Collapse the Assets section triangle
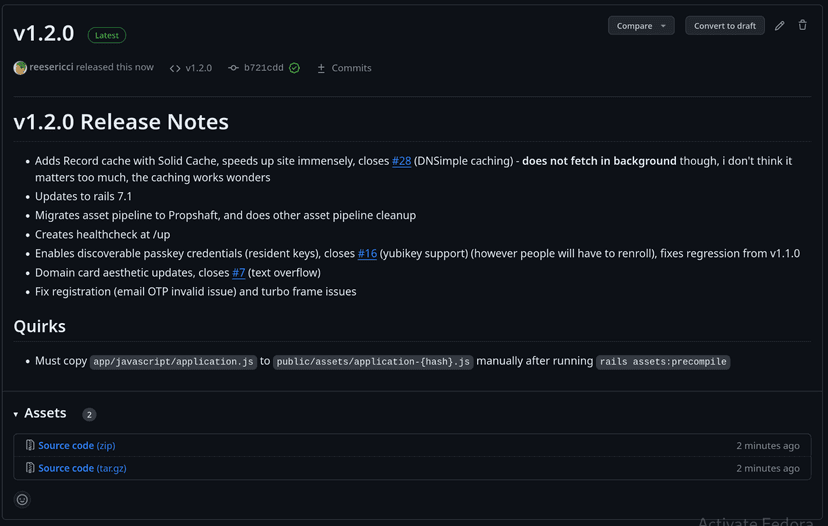 [x=16, y=414]
